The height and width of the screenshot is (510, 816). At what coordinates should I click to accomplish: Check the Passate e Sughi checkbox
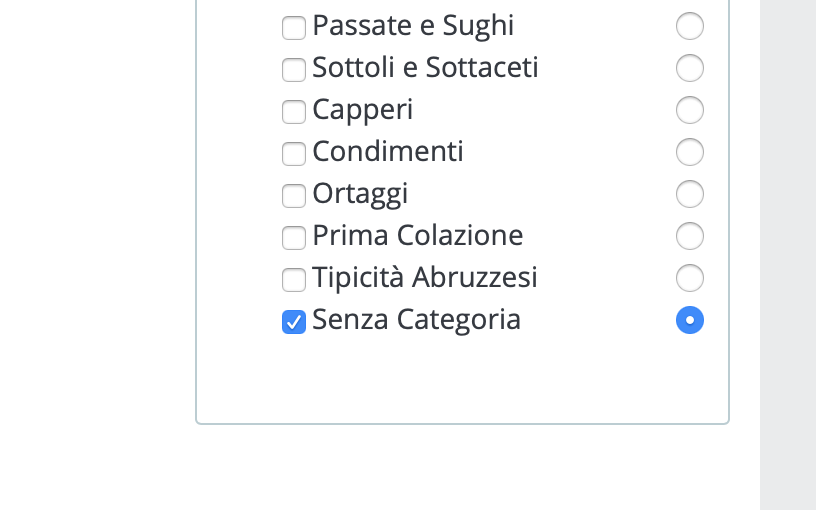tap(293, 28)
